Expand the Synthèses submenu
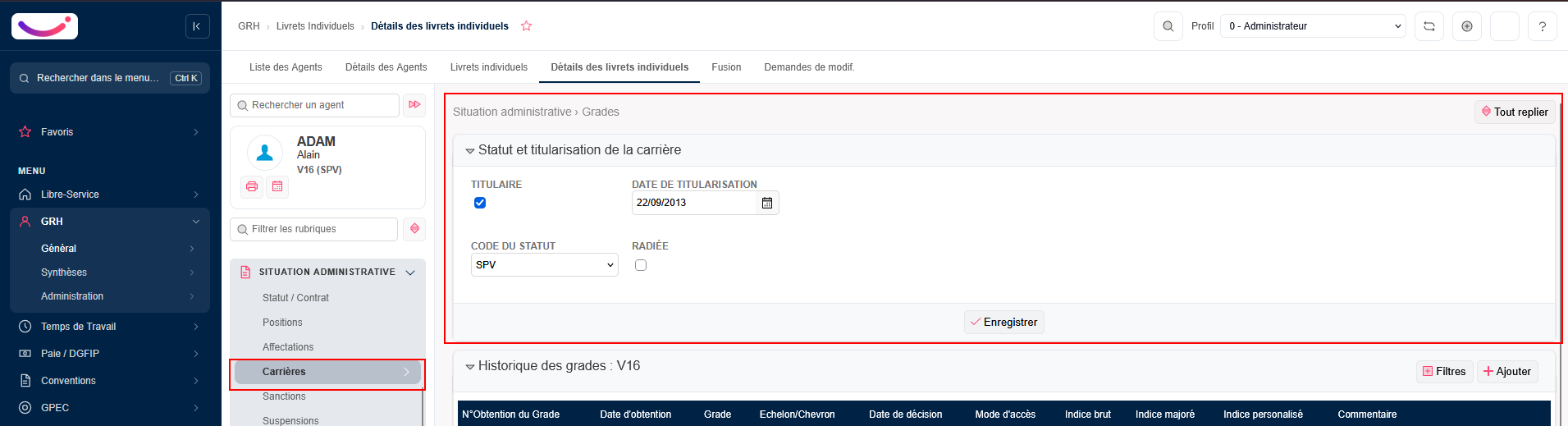1568x426 pixels. click(x=192, y=273)
